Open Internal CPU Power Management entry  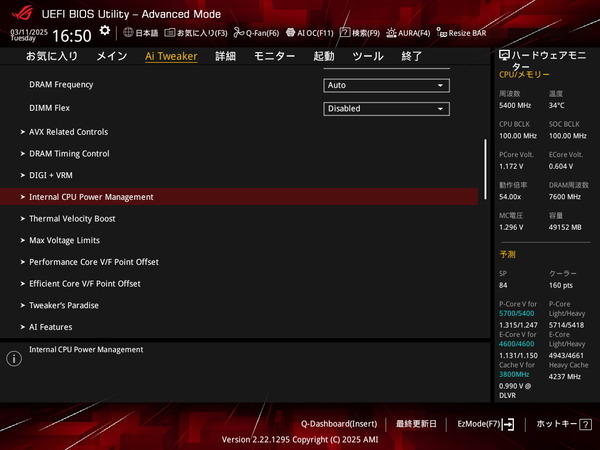pyautogui.click(x=91, y=197)
